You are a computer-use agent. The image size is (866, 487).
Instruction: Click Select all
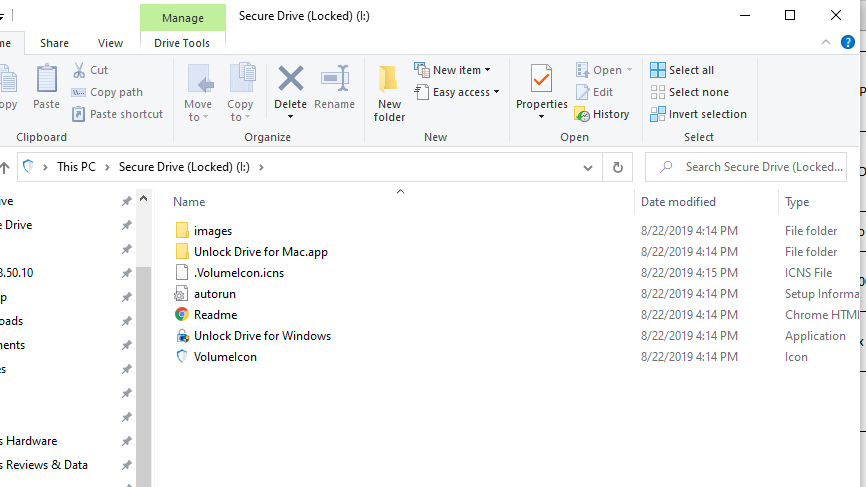tap(682, 70)
